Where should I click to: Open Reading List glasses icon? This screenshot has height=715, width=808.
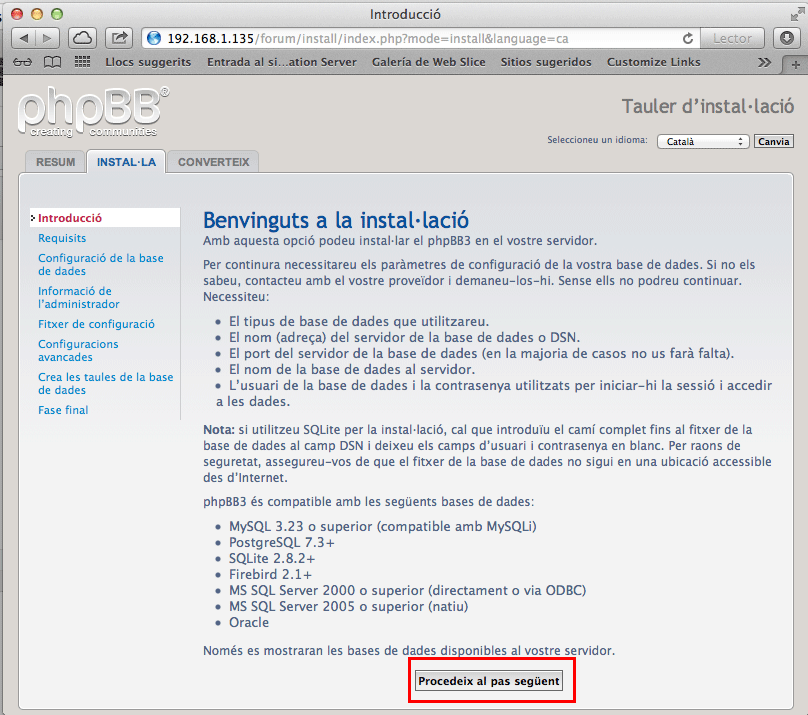pos(22,62)
